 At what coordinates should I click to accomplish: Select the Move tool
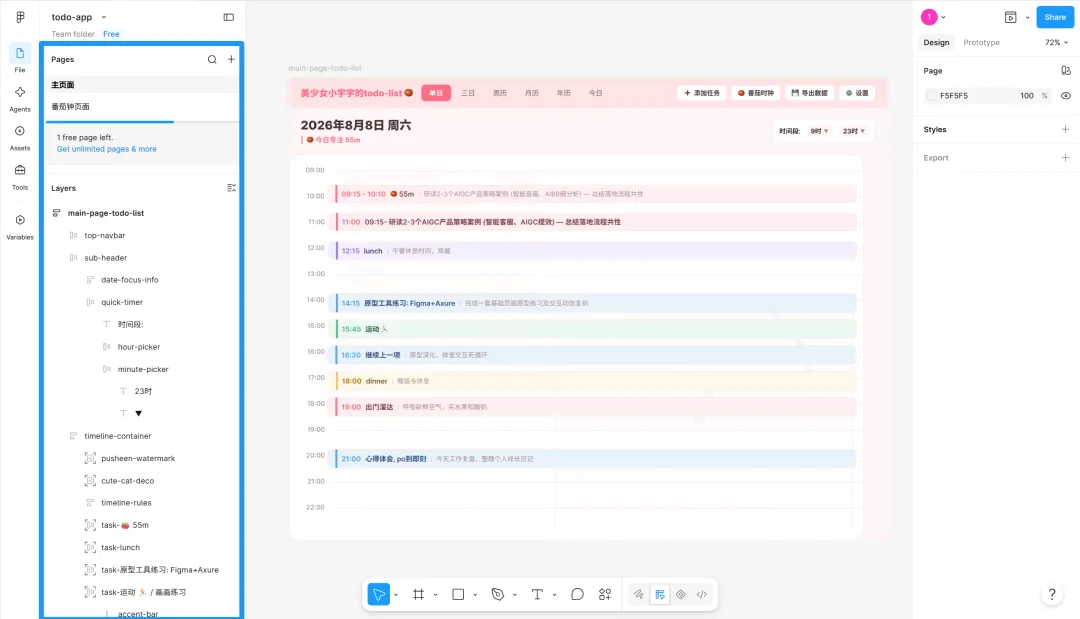[x=379, y=594]
